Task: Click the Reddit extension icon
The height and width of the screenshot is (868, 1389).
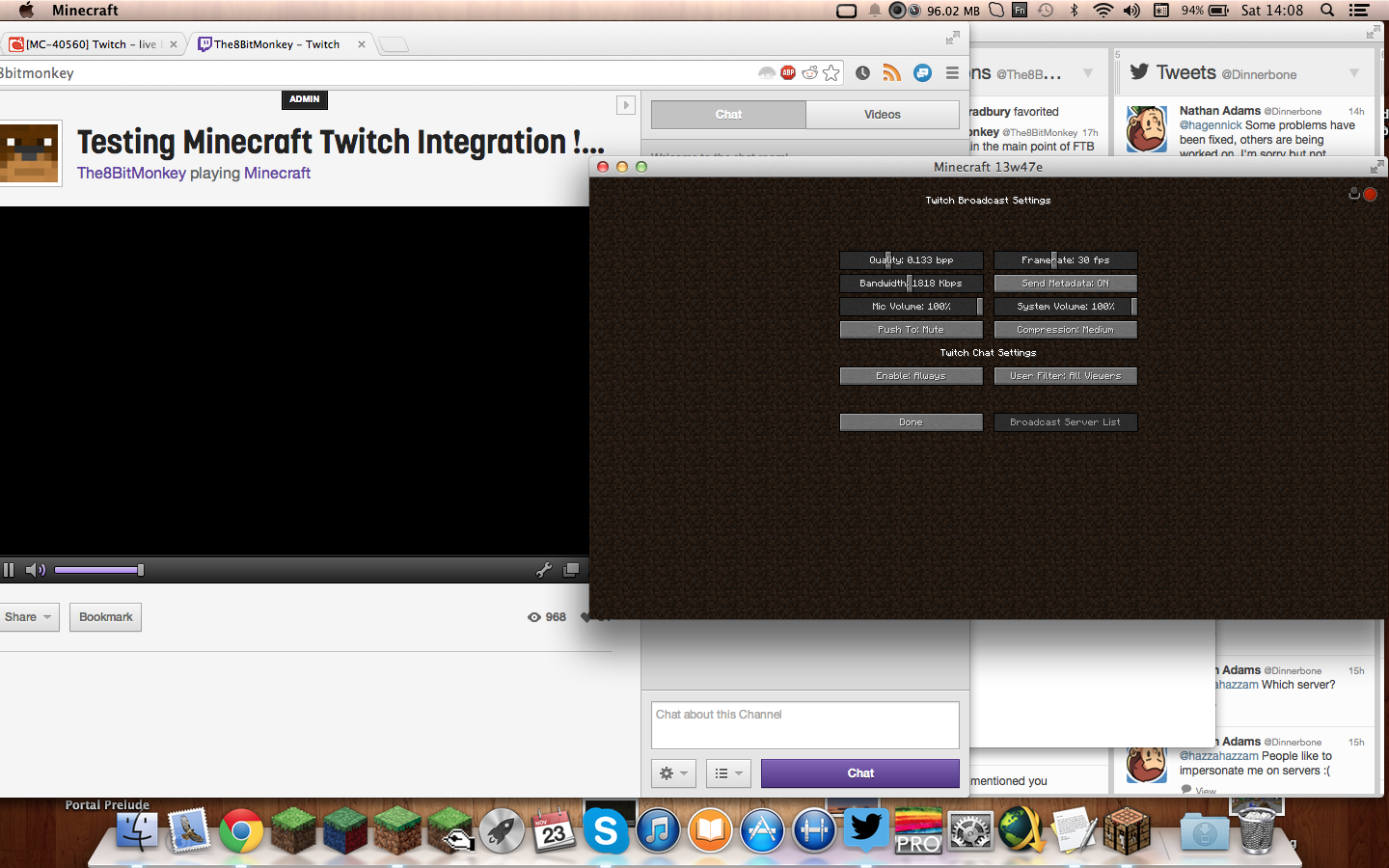Action: (x=809, y=73)
